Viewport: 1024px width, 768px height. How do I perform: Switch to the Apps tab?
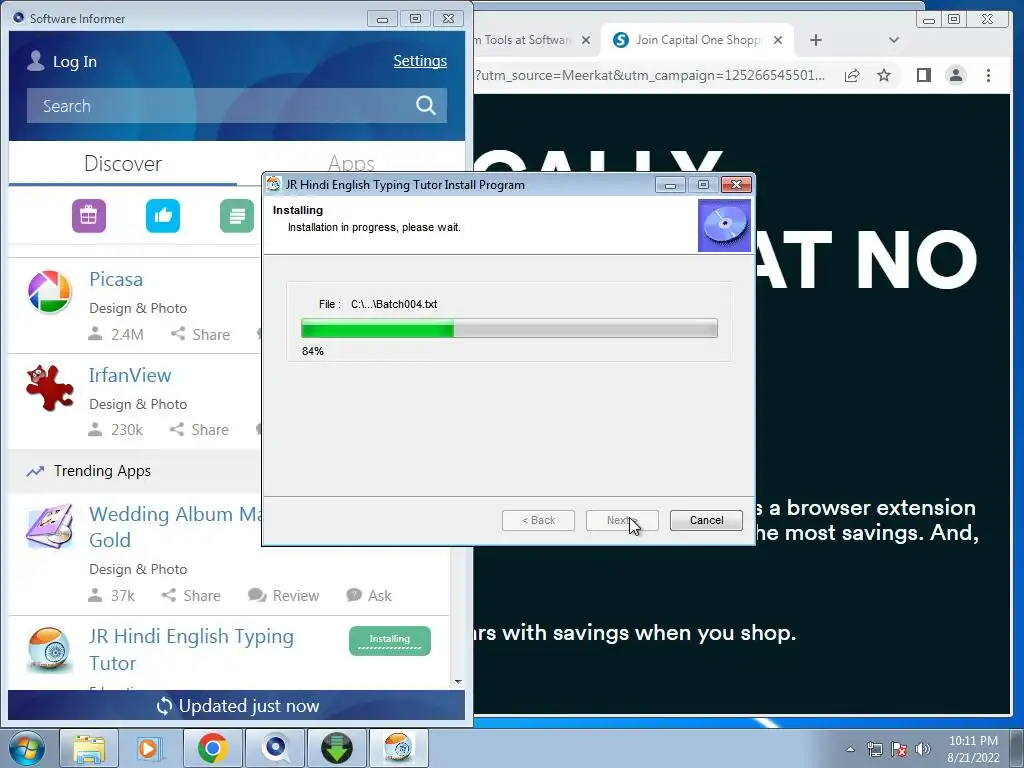[351, 163]
